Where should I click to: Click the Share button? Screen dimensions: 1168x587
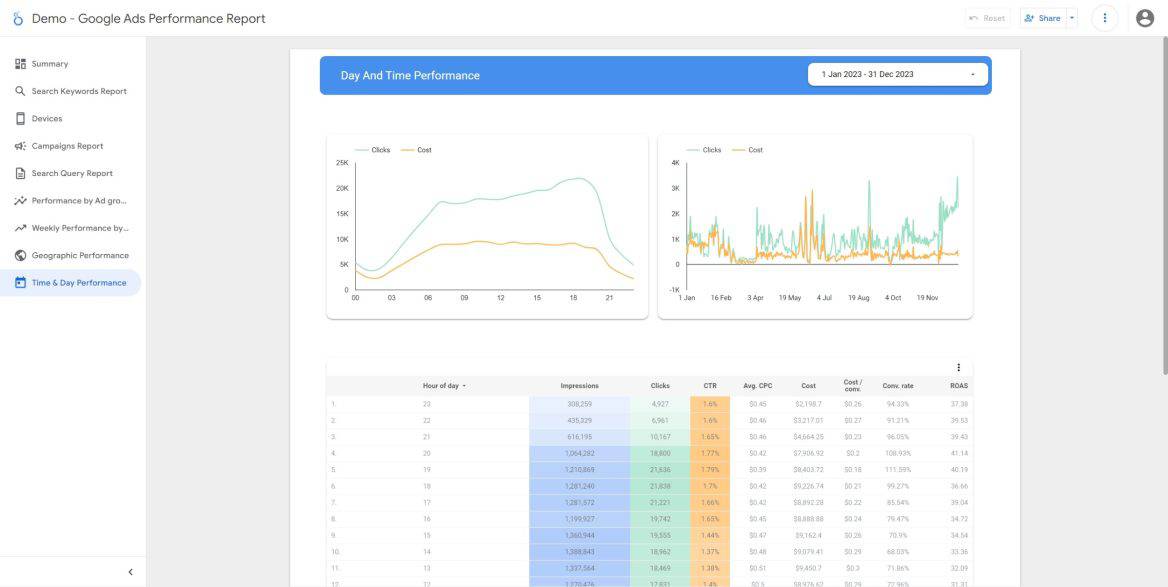(1042, 18)
